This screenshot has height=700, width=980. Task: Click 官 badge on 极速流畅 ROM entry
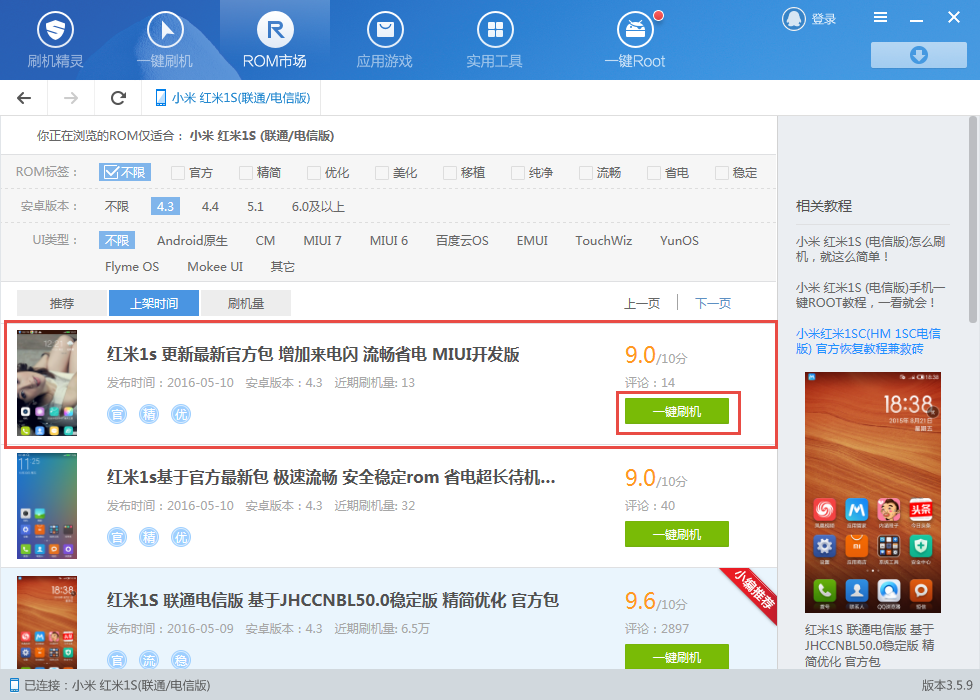coord(117,537)
